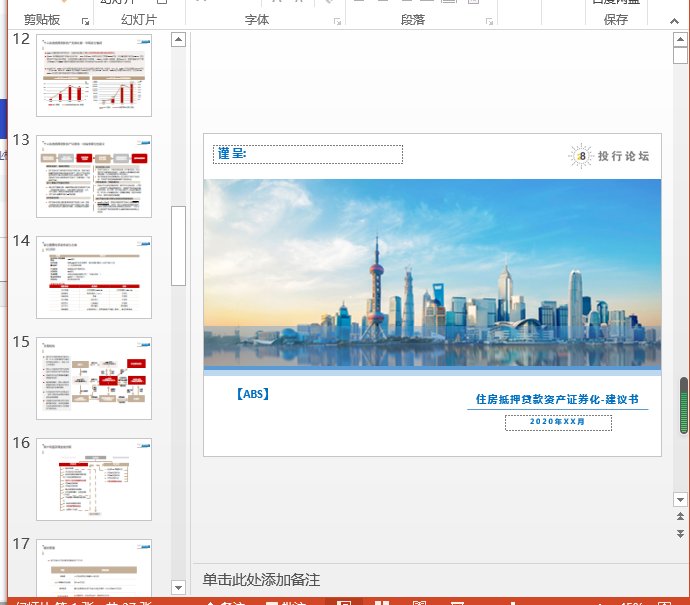The width and height of the screenshot is (690, 605).
Task: Choose slide 14 in the thumbnail pane
Action: (94, 277)
